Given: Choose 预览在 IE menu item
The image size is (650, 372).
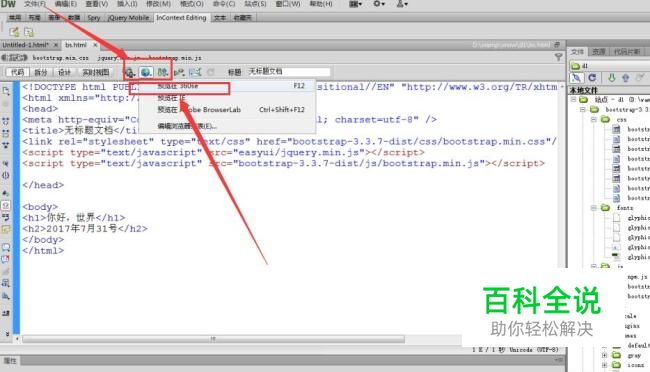Looking at the screenshot, I should (x=227, y=98).
